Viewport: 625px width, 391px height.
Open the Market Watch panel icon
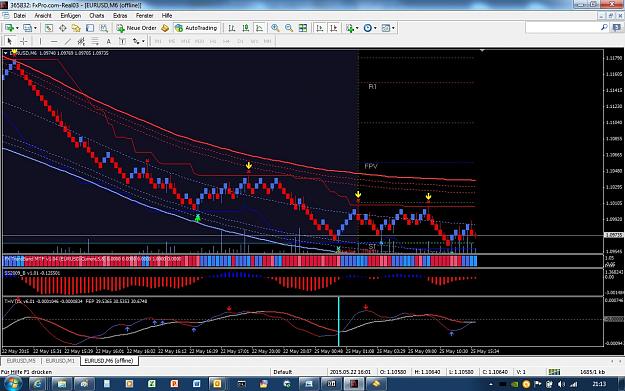(x=49, y=28)
